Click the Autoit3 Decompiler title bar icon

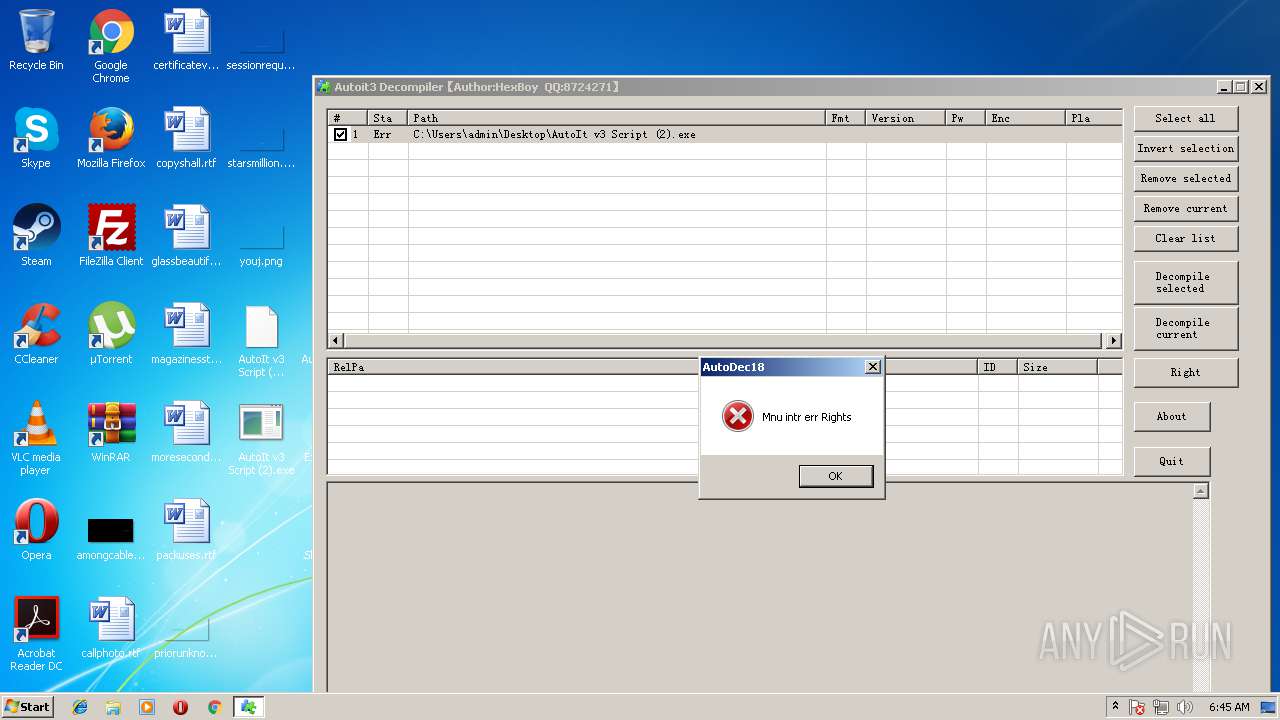click(x=324, y=87)
